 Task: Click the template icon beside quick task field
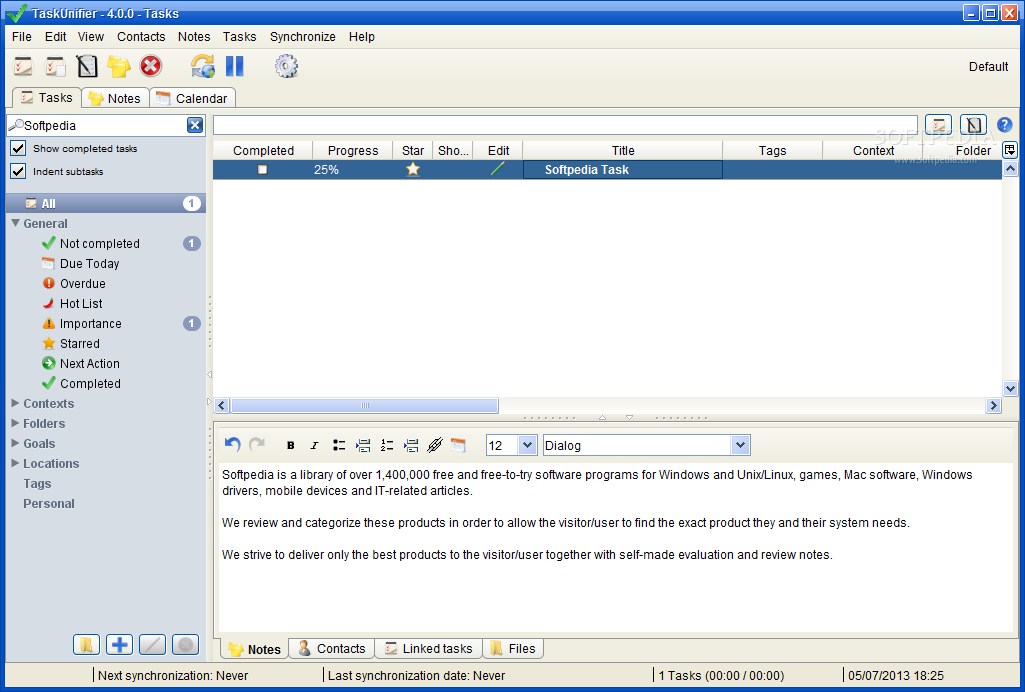[973, 125]
